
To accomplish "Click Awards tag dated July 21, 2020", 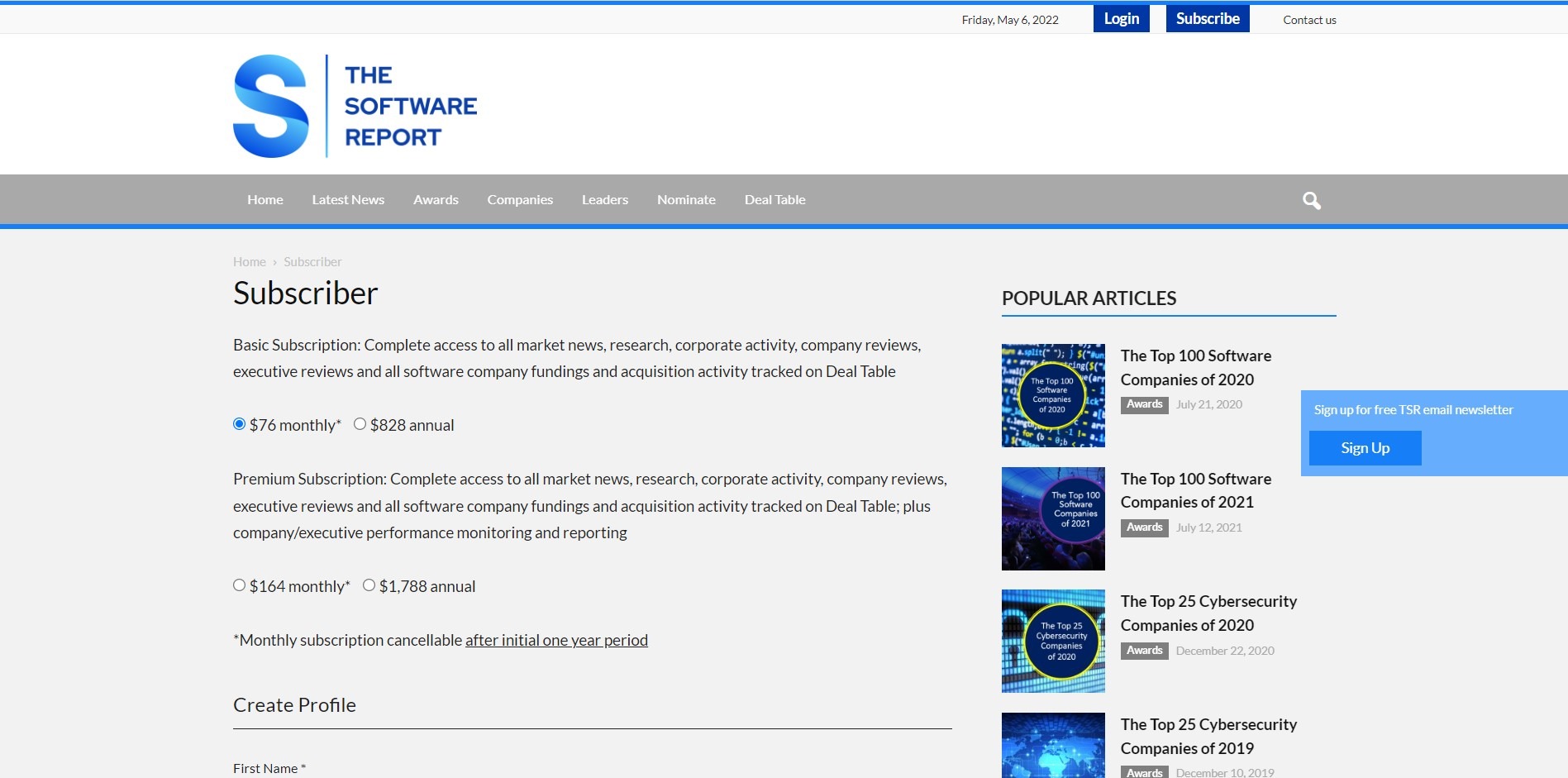I will [x=1144, y=404].
